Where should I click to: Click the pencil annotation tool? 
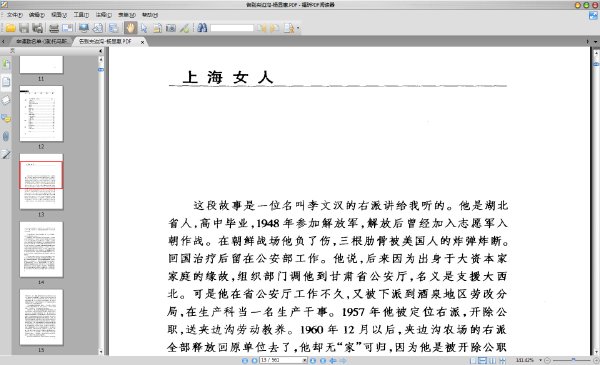184,28
